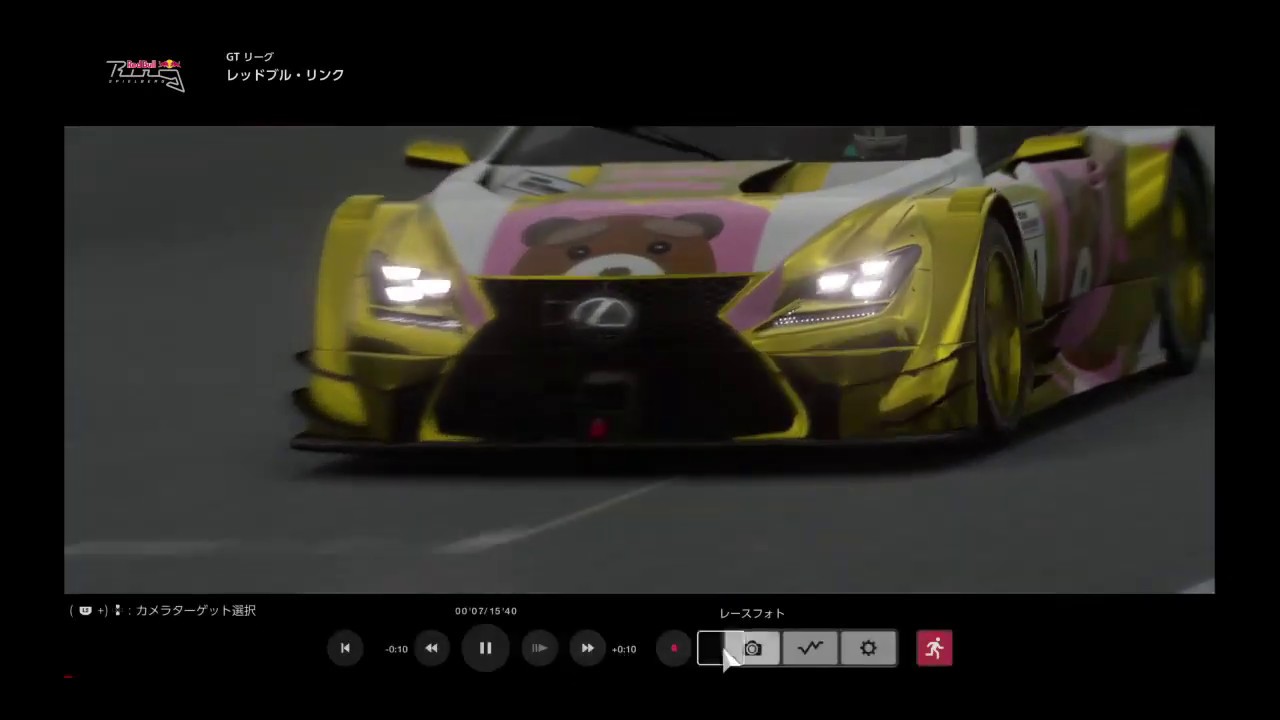1280x720 pixels.
Task: Step forward with the slow-motion frame button
Action: (539, 648)
